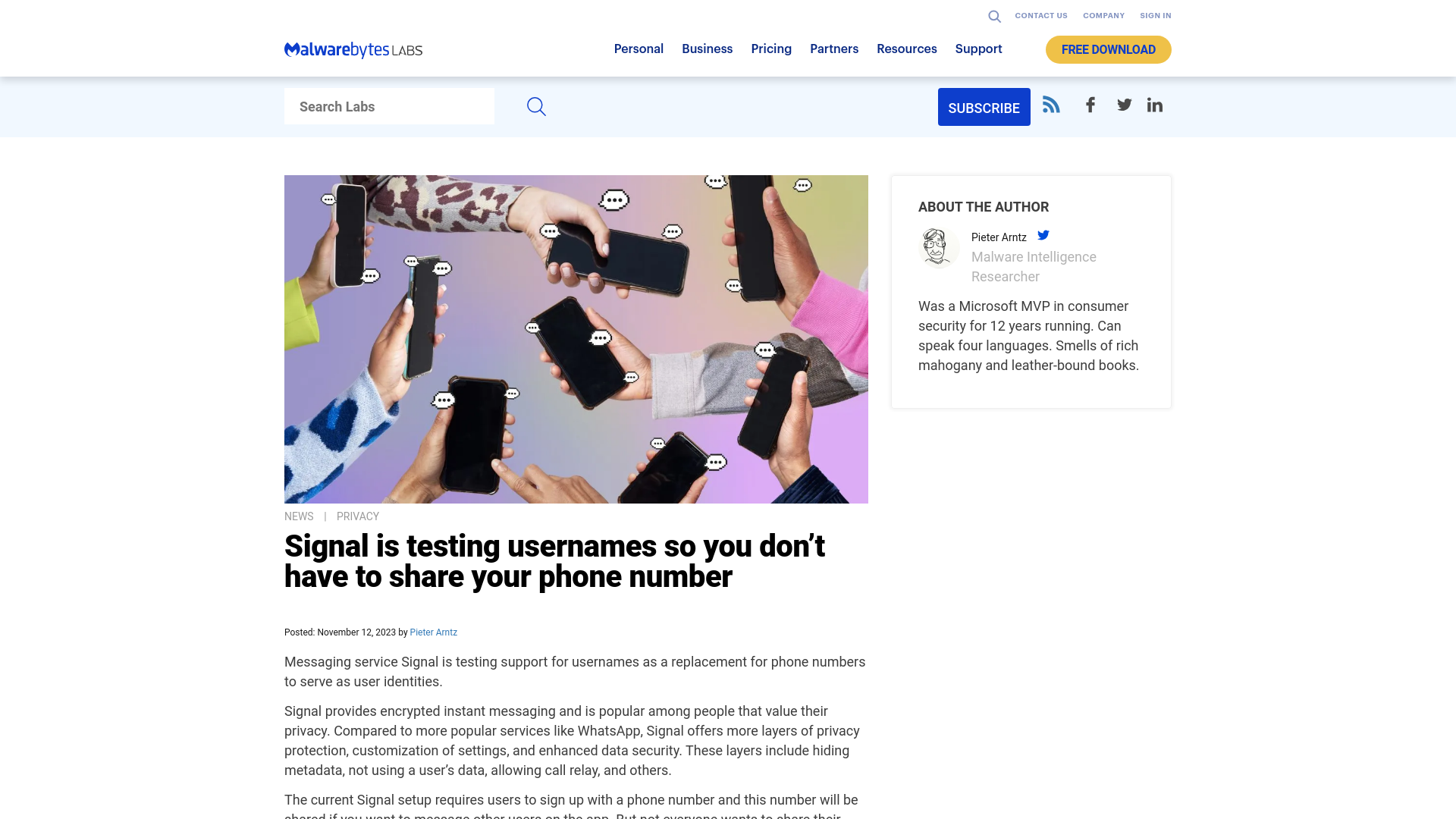Click the PRIVACY category link
1456x819 pixels.
[357, 516]
